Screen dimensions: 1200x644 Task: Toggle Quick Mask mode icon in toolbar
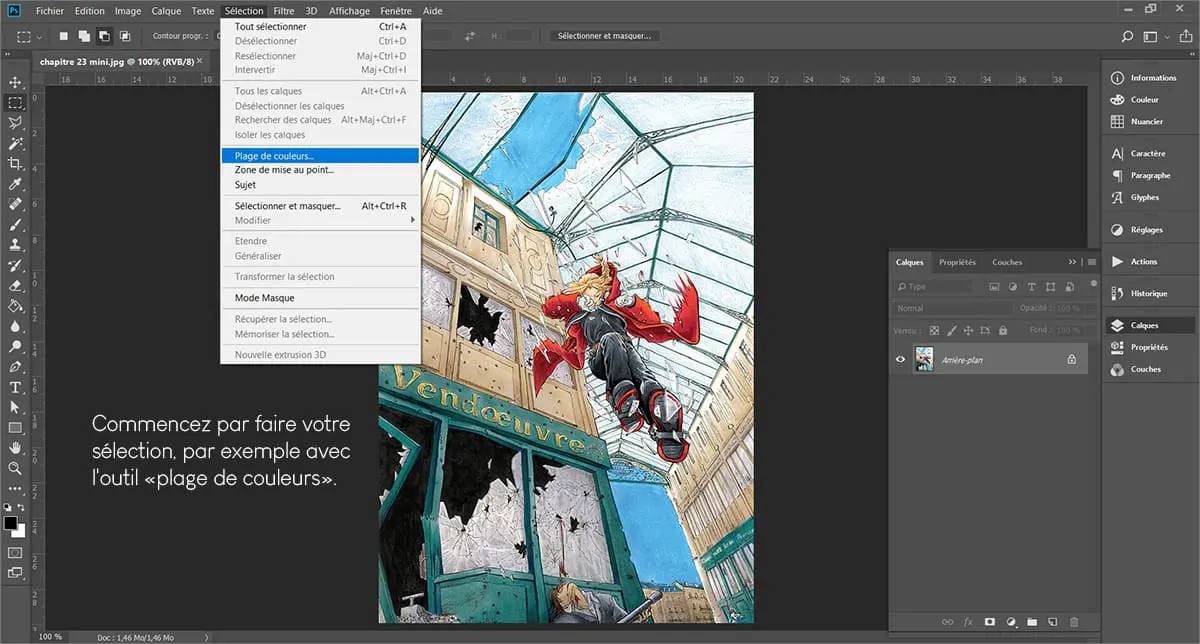point(15,552)
